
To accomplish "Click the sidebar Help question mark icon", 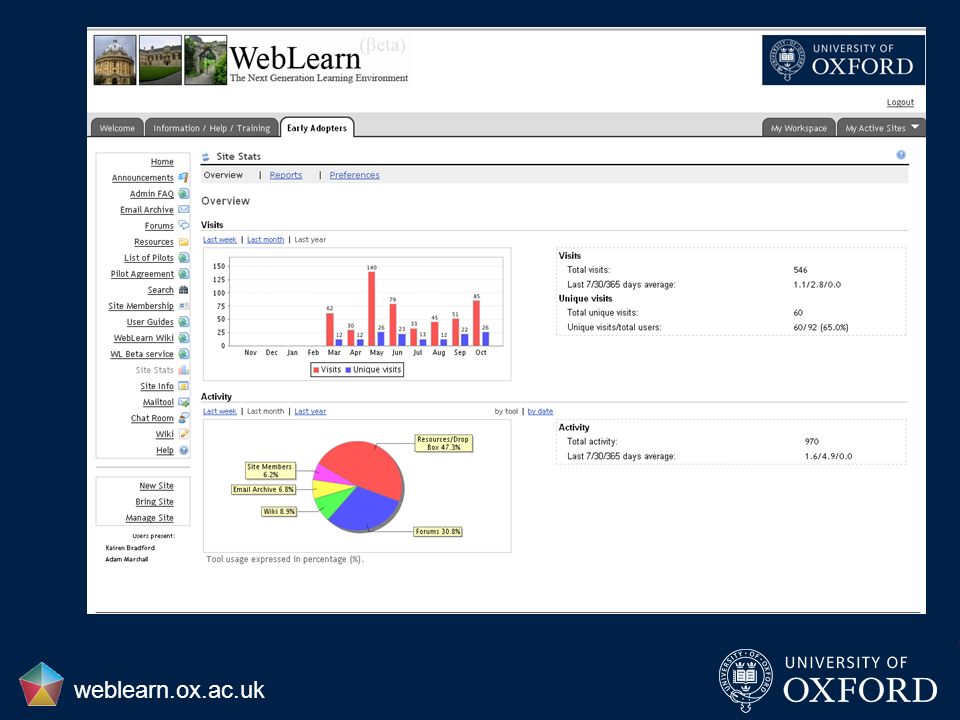I will (x=183, y=450).
